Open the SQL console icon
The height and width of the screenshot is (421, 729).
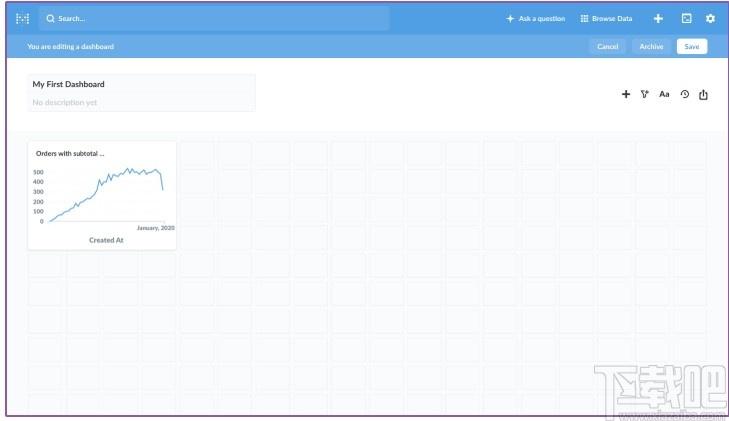click(x=687, y=19)
